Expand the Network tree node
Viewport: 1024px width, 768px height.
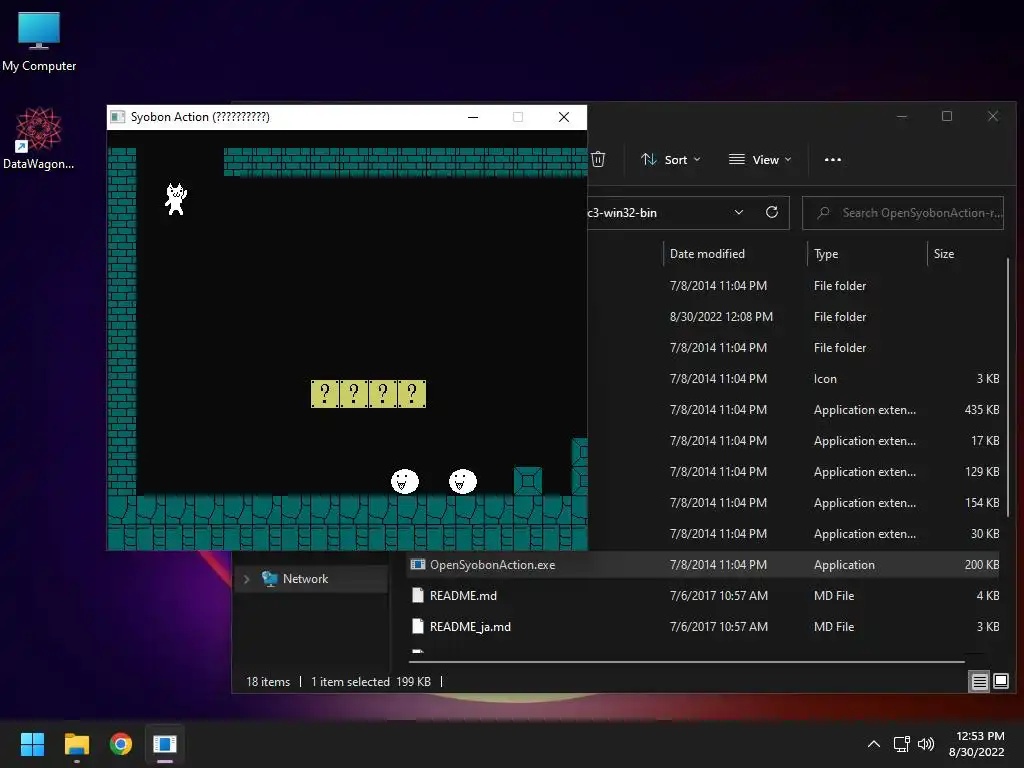point(246,579)
